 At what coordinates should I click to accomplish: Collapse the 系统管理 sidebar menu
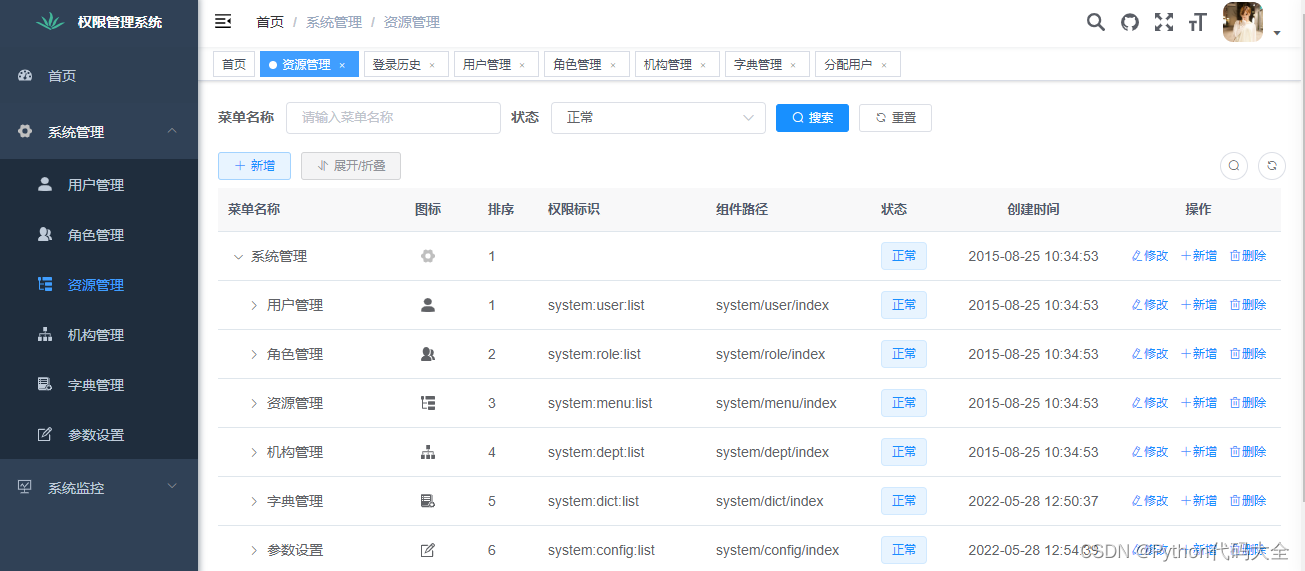pos(99,132)
